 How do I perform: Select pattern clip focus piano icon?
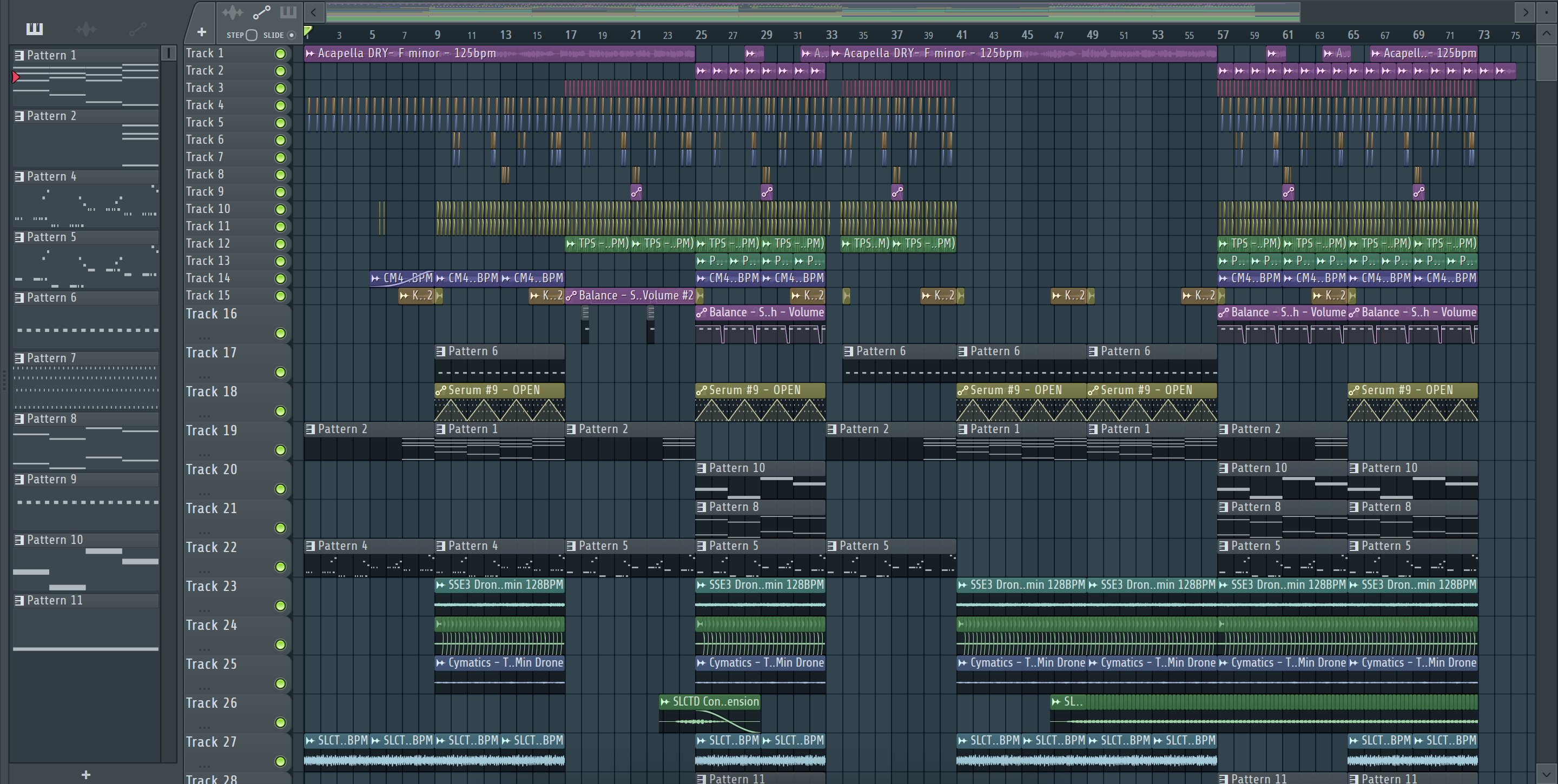pyautogui.click(x=288, y=12)
